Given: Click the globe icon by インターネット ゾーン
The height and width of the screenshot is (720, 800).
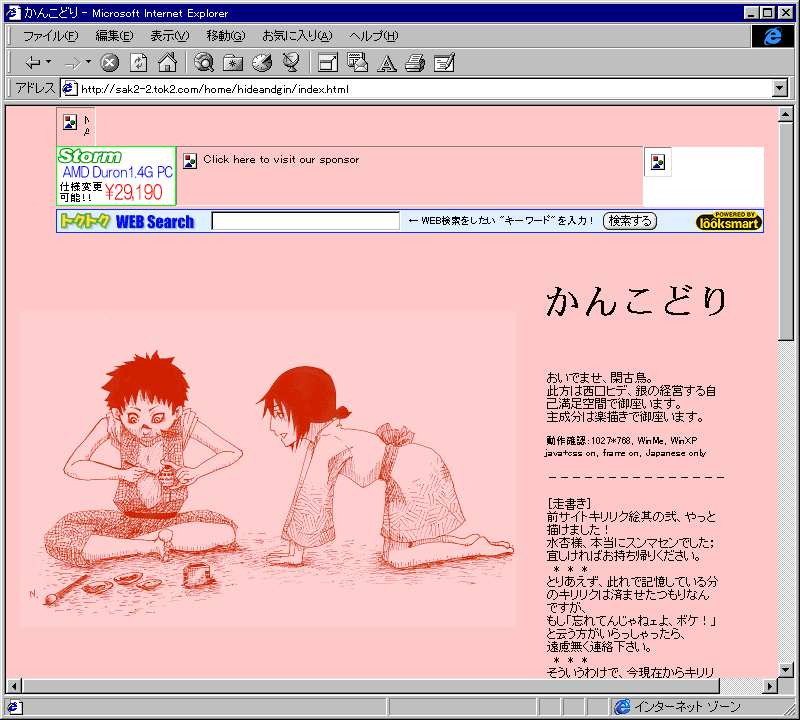Looking at the screenshot, I should [622, 707].
